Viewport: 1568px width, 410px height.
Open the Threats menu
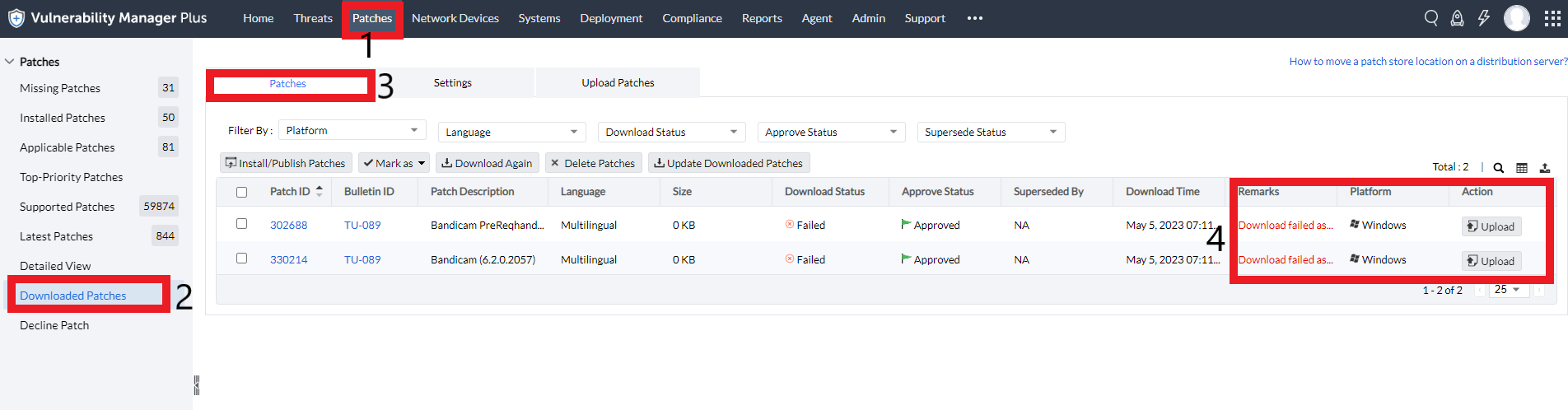(x=313, y=18)
